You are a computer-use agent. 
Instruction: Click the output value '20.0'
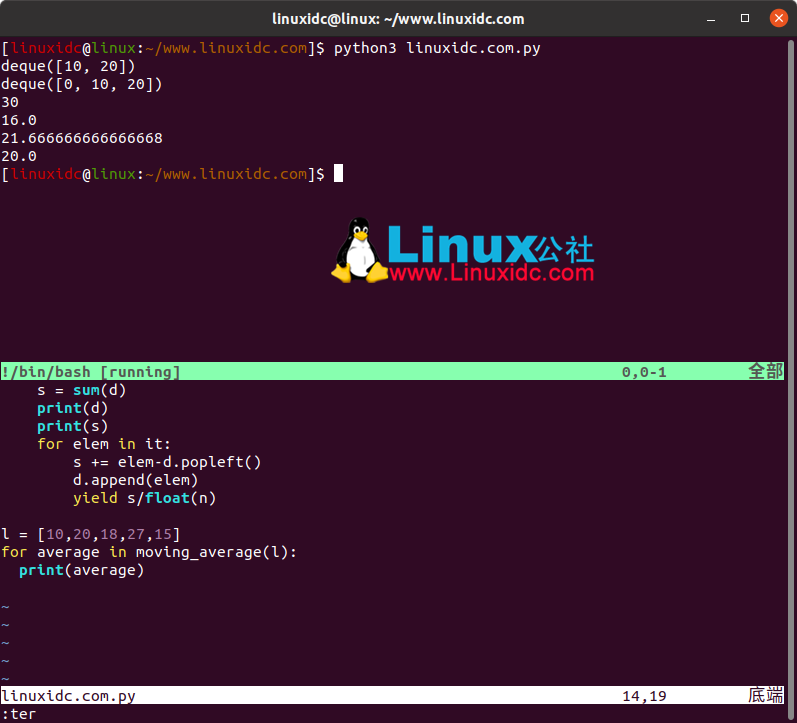point(19,156)
